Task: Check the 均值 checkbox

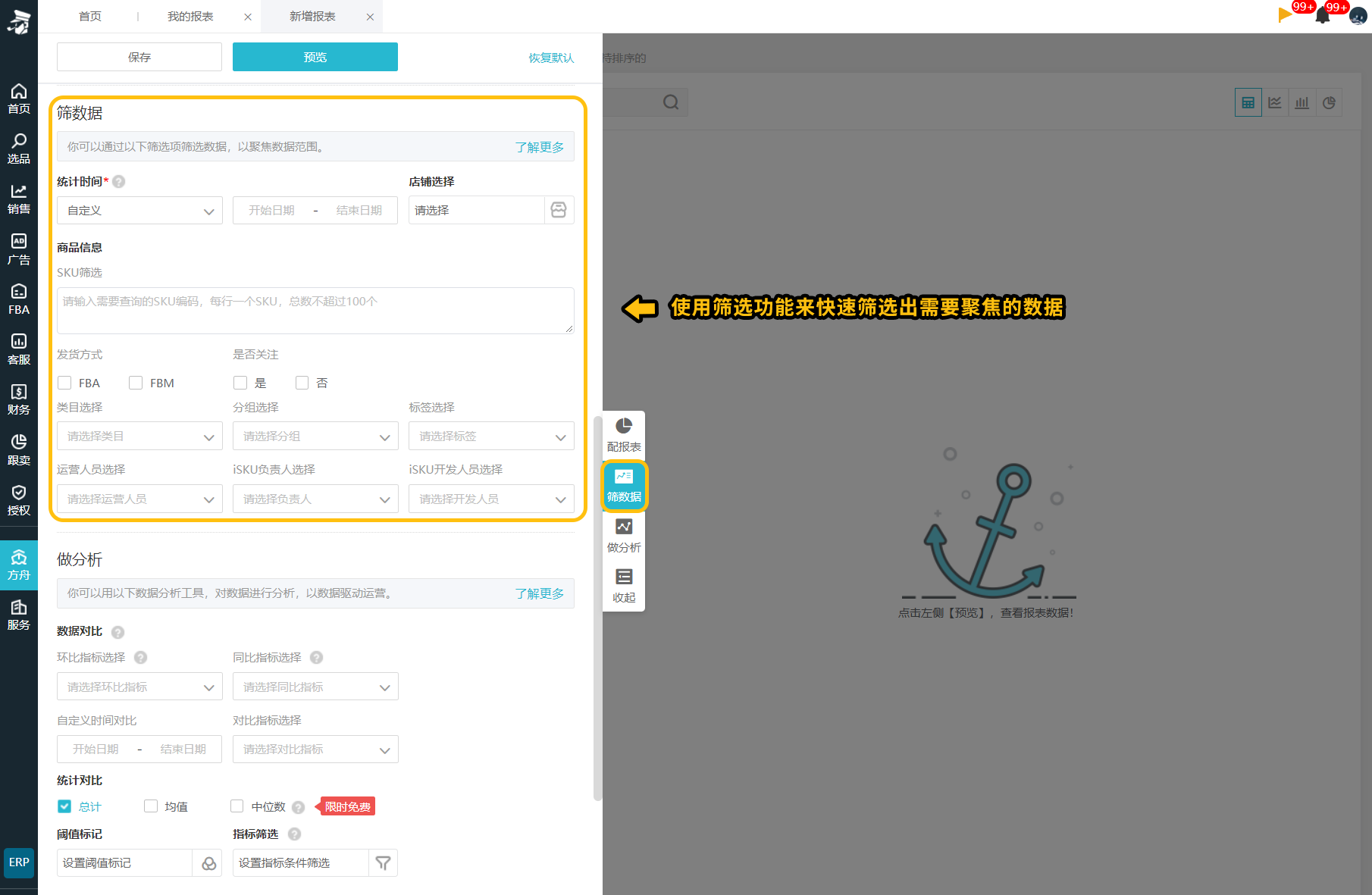Action: [151, 806]
